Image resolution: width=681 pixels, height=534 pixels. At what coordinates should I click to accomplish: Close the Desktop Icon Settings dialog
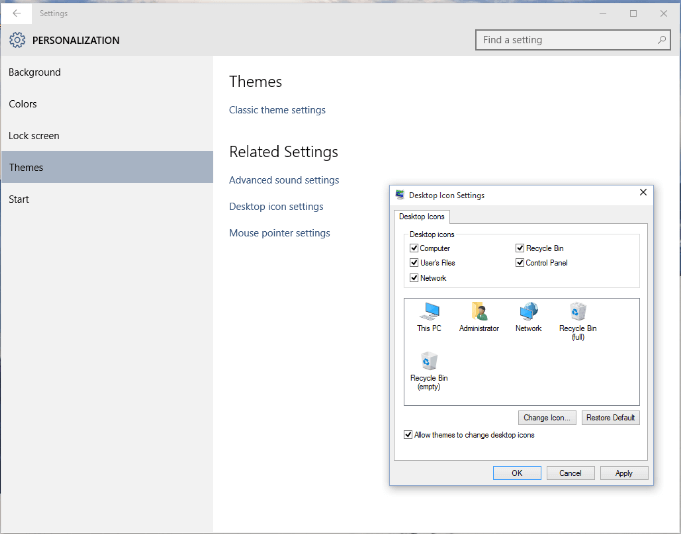pyautogui.click(x=643, y=192)
